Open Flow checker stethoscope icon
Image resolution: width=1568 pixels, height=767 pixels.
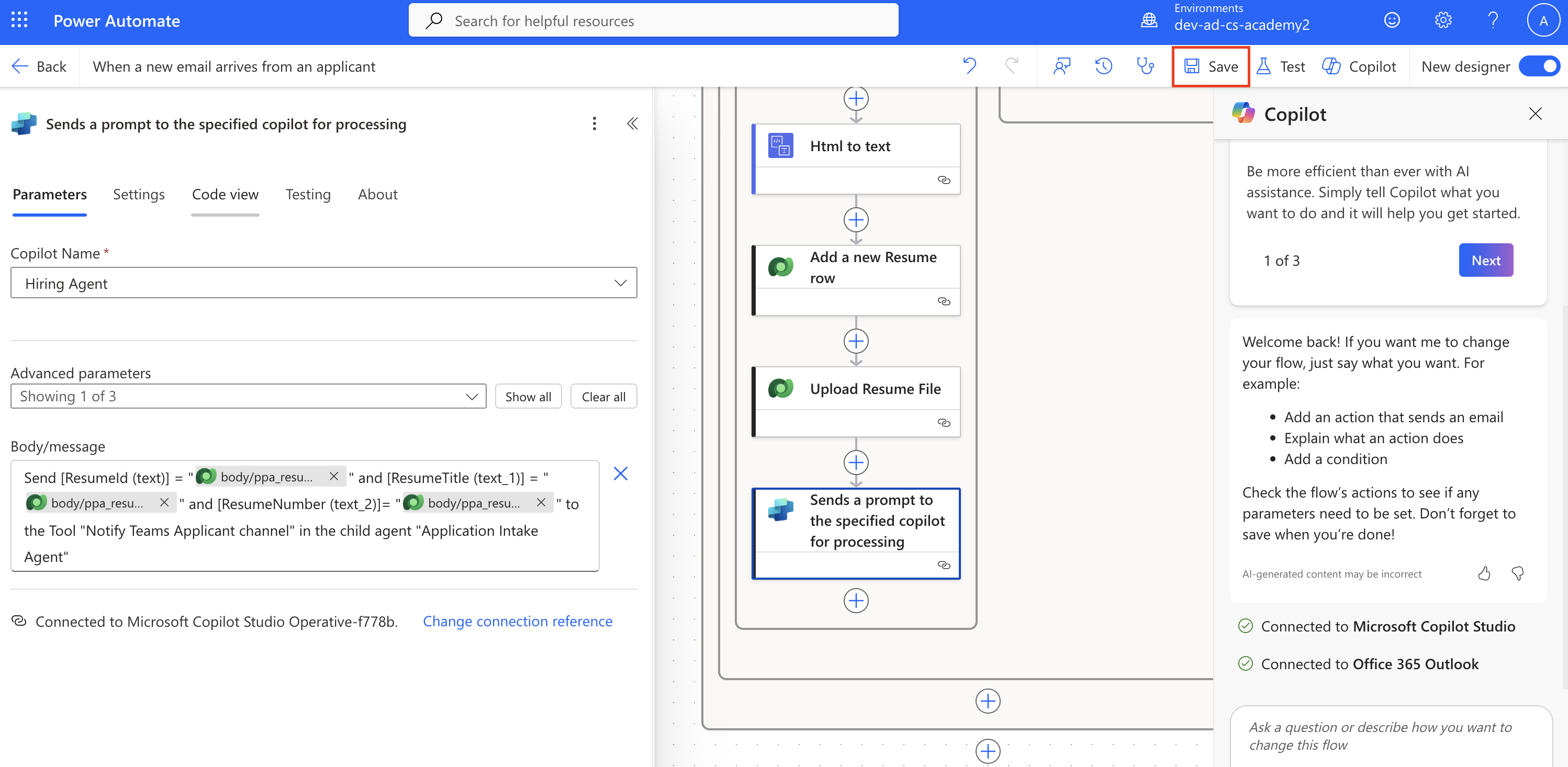click(1145, 66)
